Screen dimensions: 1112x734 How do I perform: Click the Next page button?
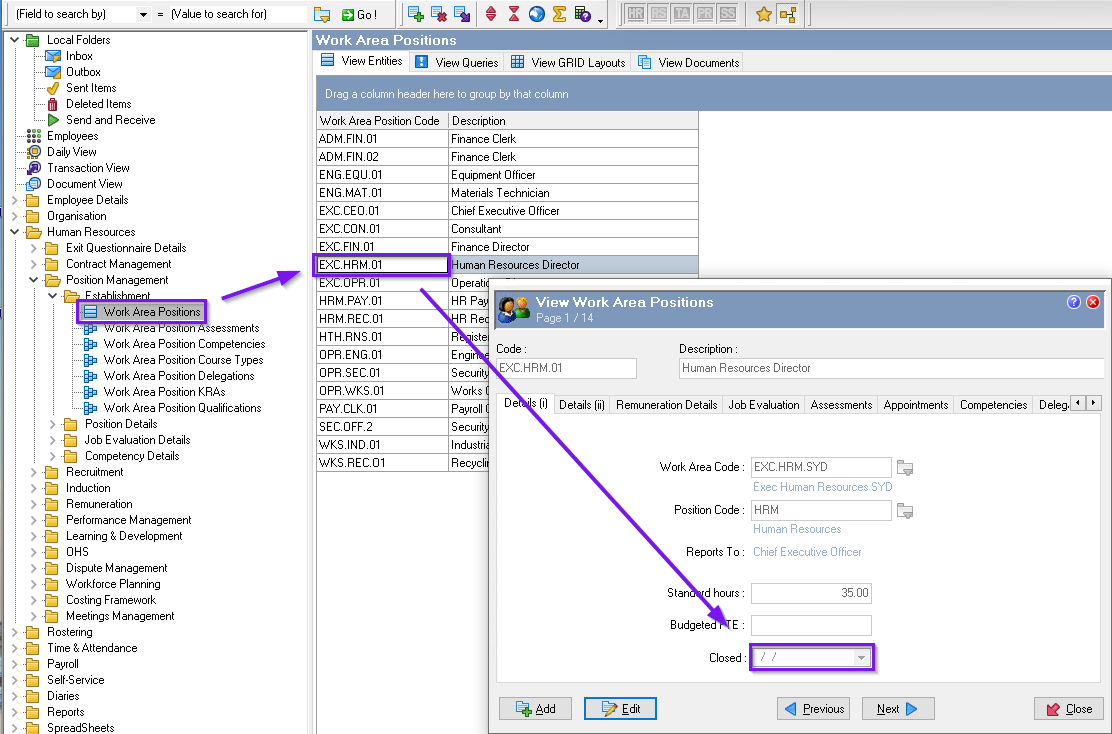(x=898, y=708)
